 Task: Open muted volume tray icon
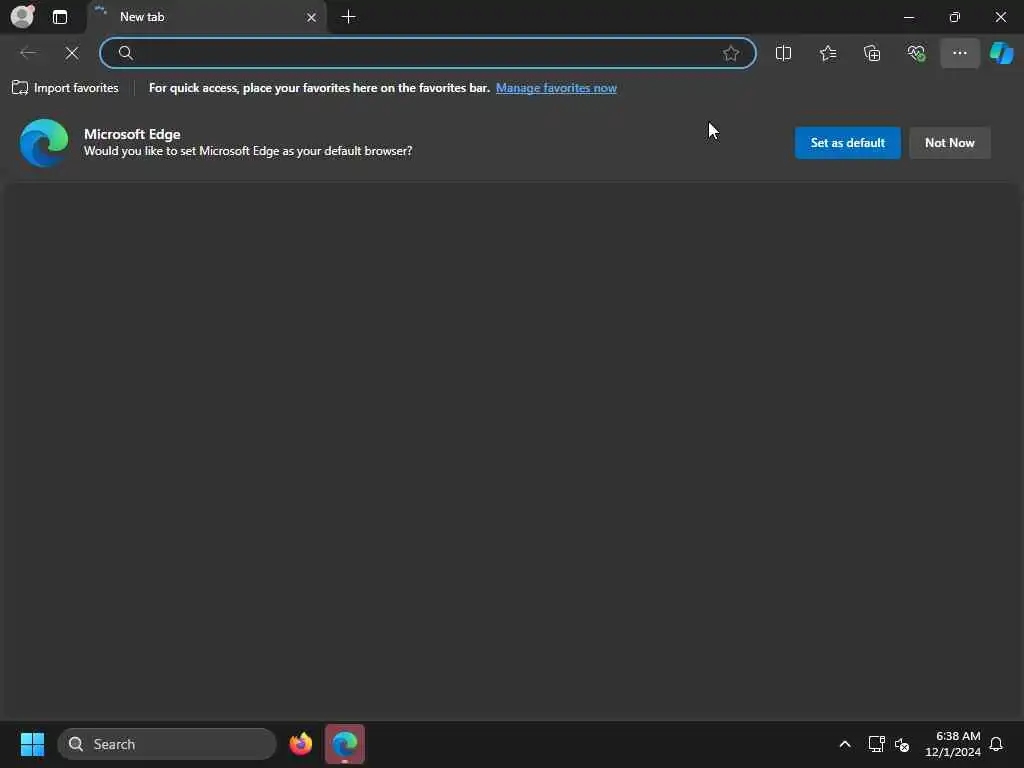tap(902, 744)
